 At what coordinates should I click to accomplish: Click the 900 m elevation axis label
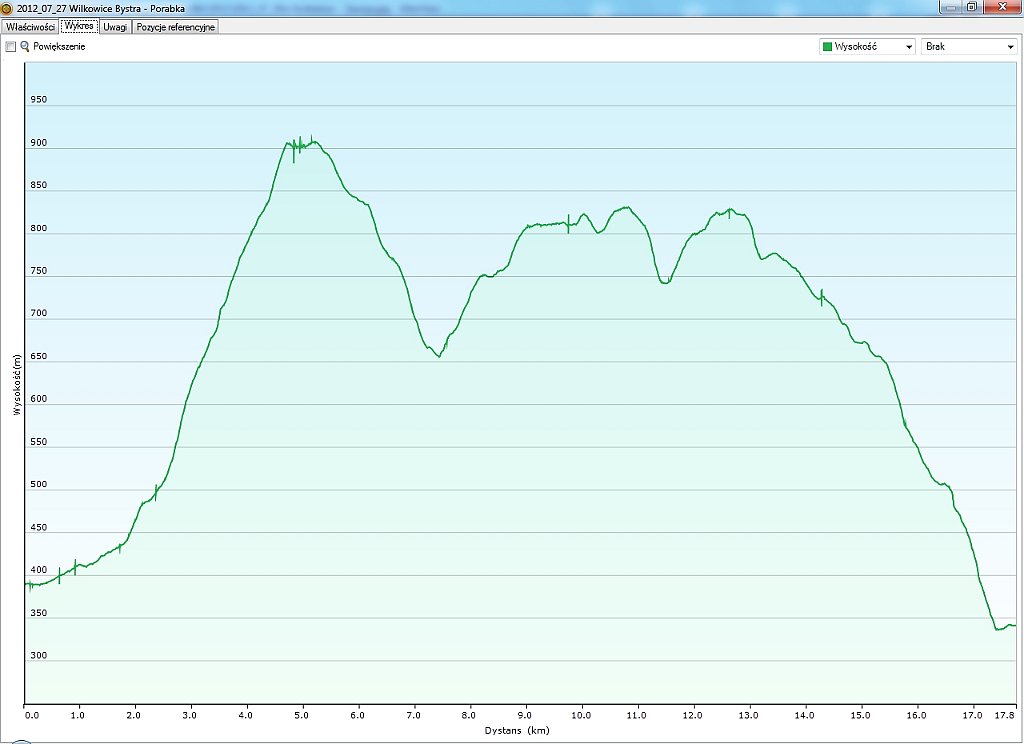39,143
